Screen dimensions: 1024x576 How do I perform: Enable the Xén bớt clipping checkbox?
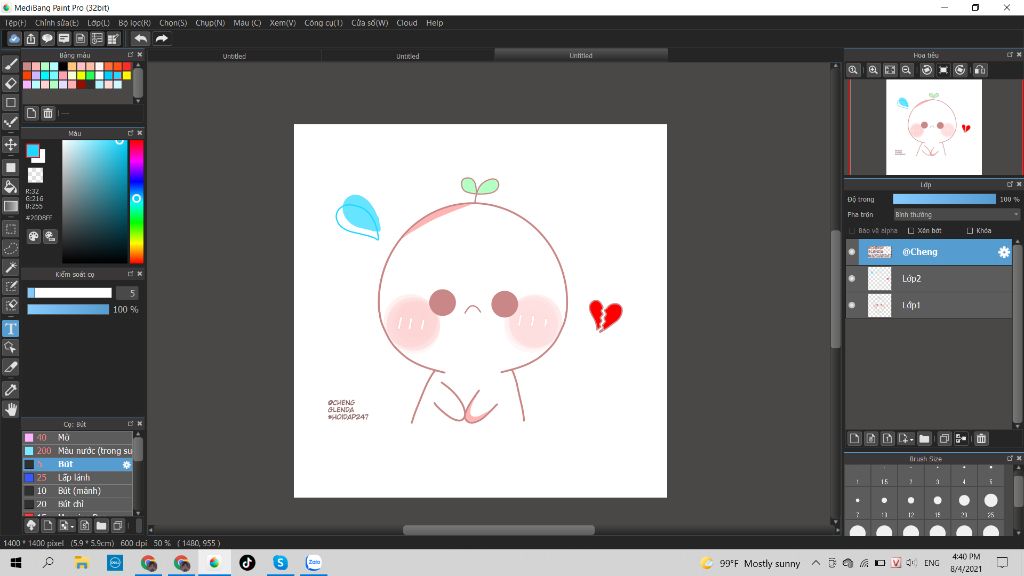(x=911, y=231)
